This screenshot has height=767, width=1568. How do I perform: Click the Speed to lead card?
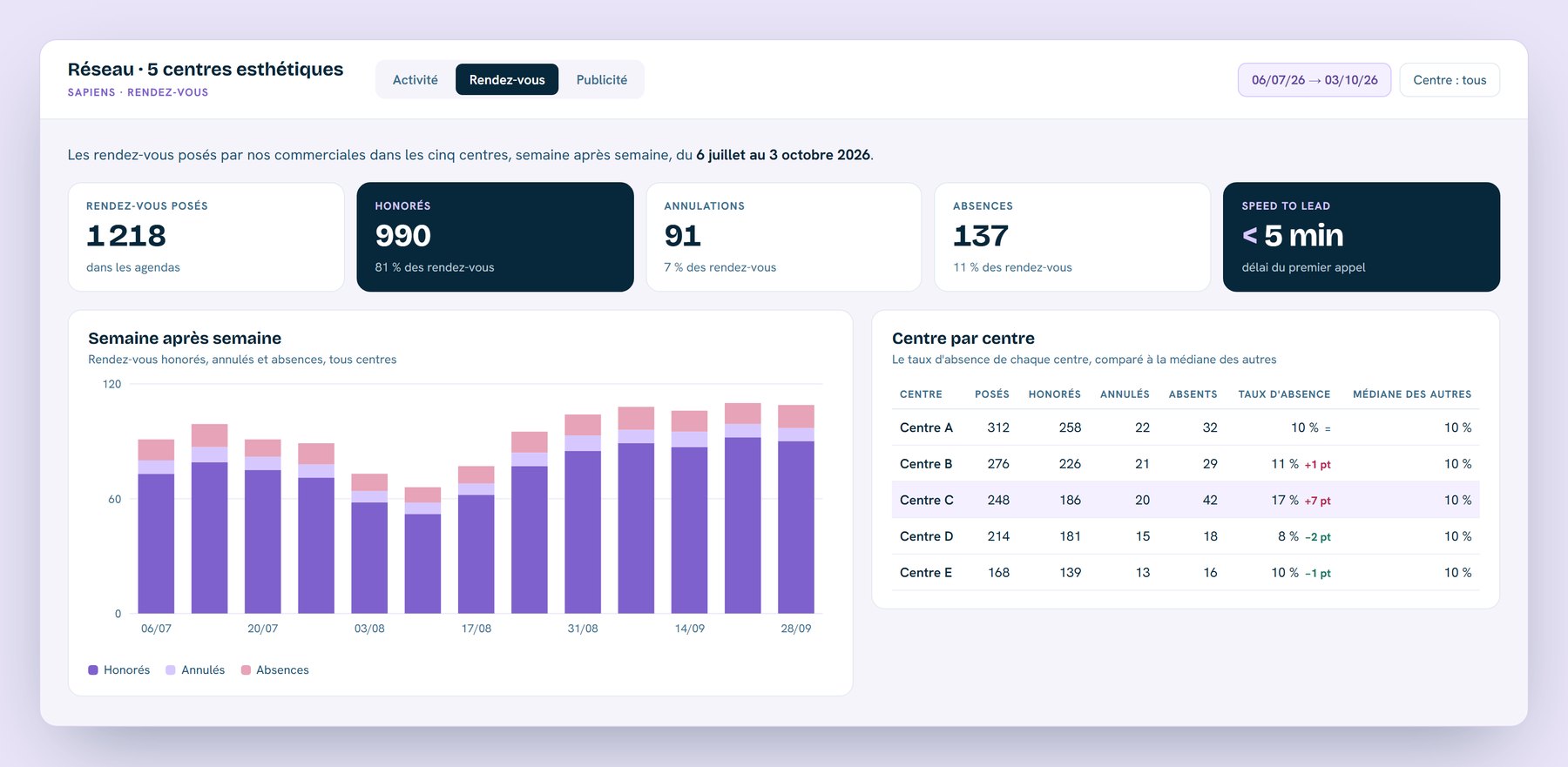1362,237
